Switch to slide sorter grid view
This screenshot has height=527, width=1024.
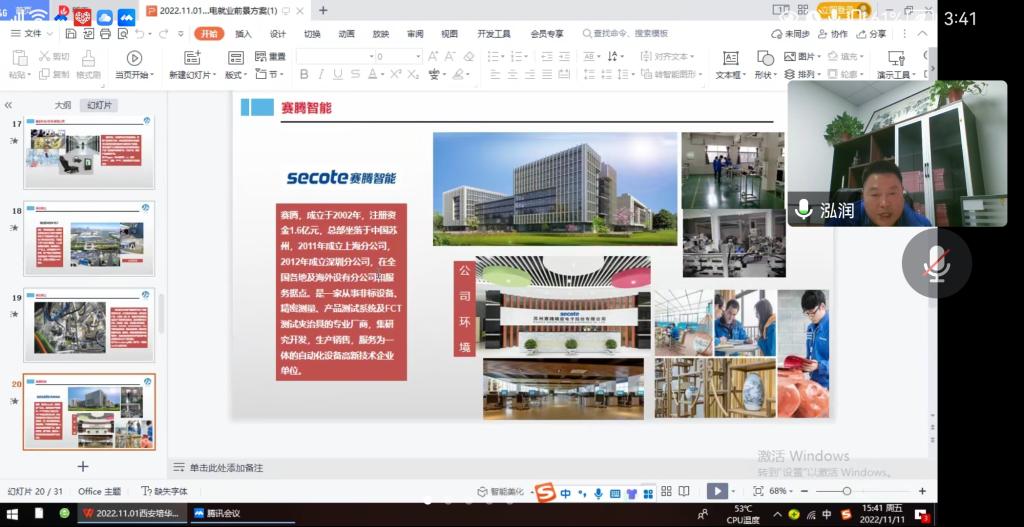pos(665,491)
